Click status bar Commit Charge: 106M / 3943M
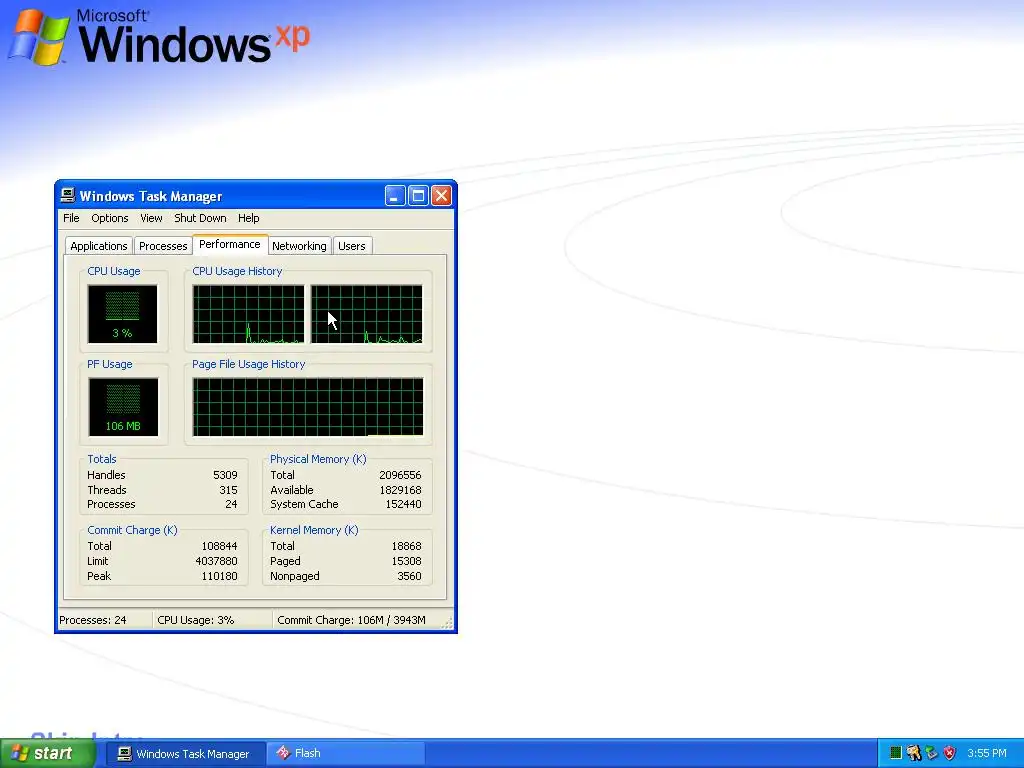1024x768 pixels. tap(351, 620)
